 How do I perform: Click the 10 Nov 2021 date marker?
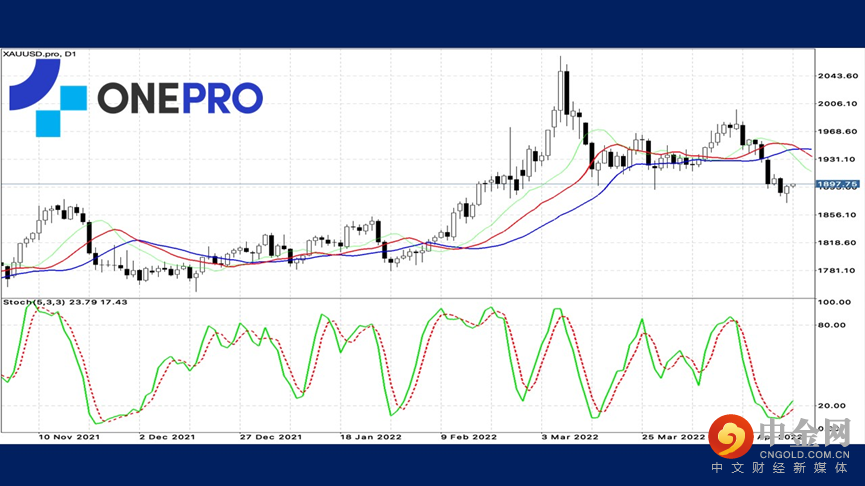69,437
